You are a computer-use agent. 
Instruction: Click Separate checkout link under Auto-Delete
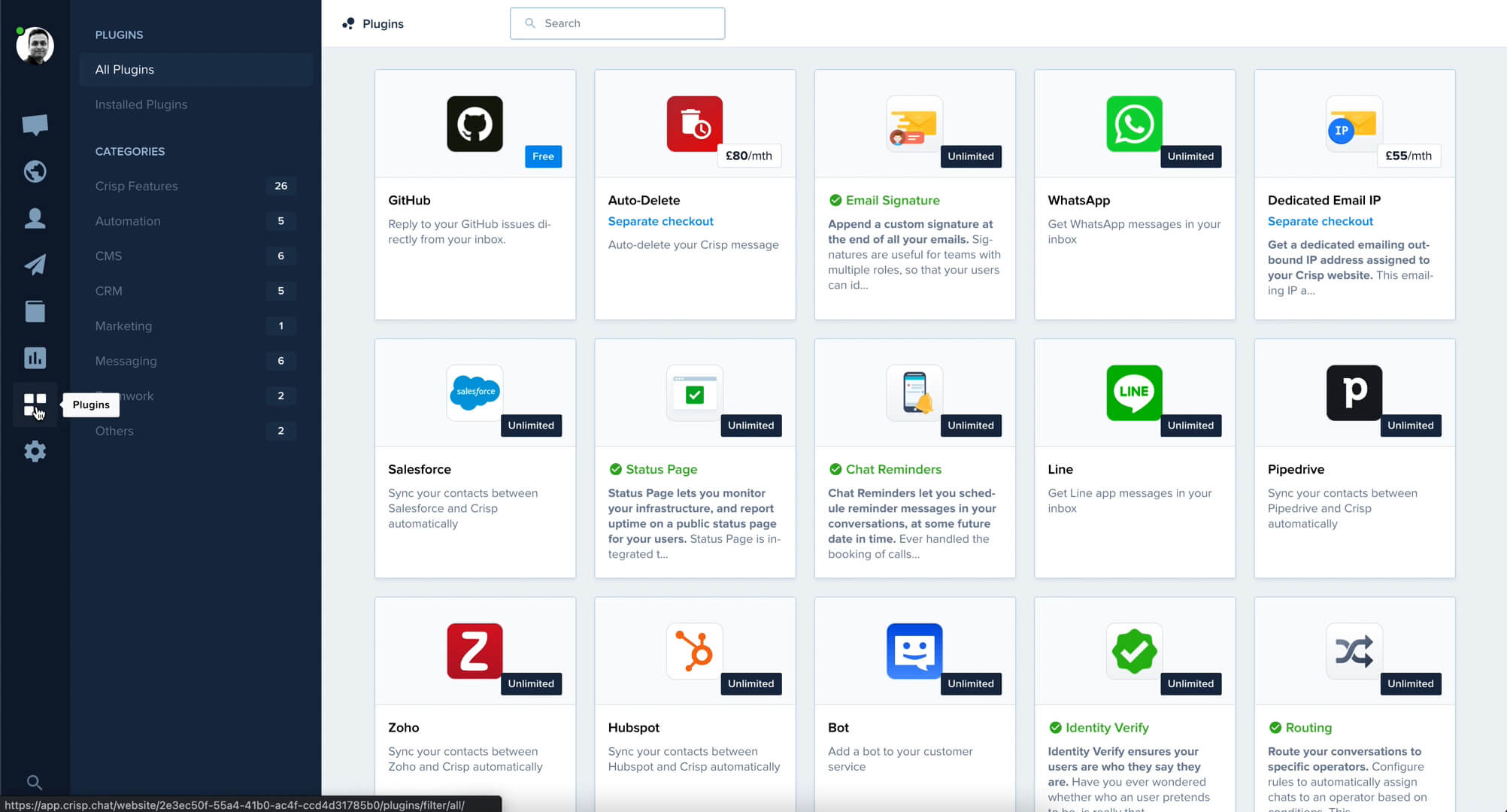click(x=660, y=221)
